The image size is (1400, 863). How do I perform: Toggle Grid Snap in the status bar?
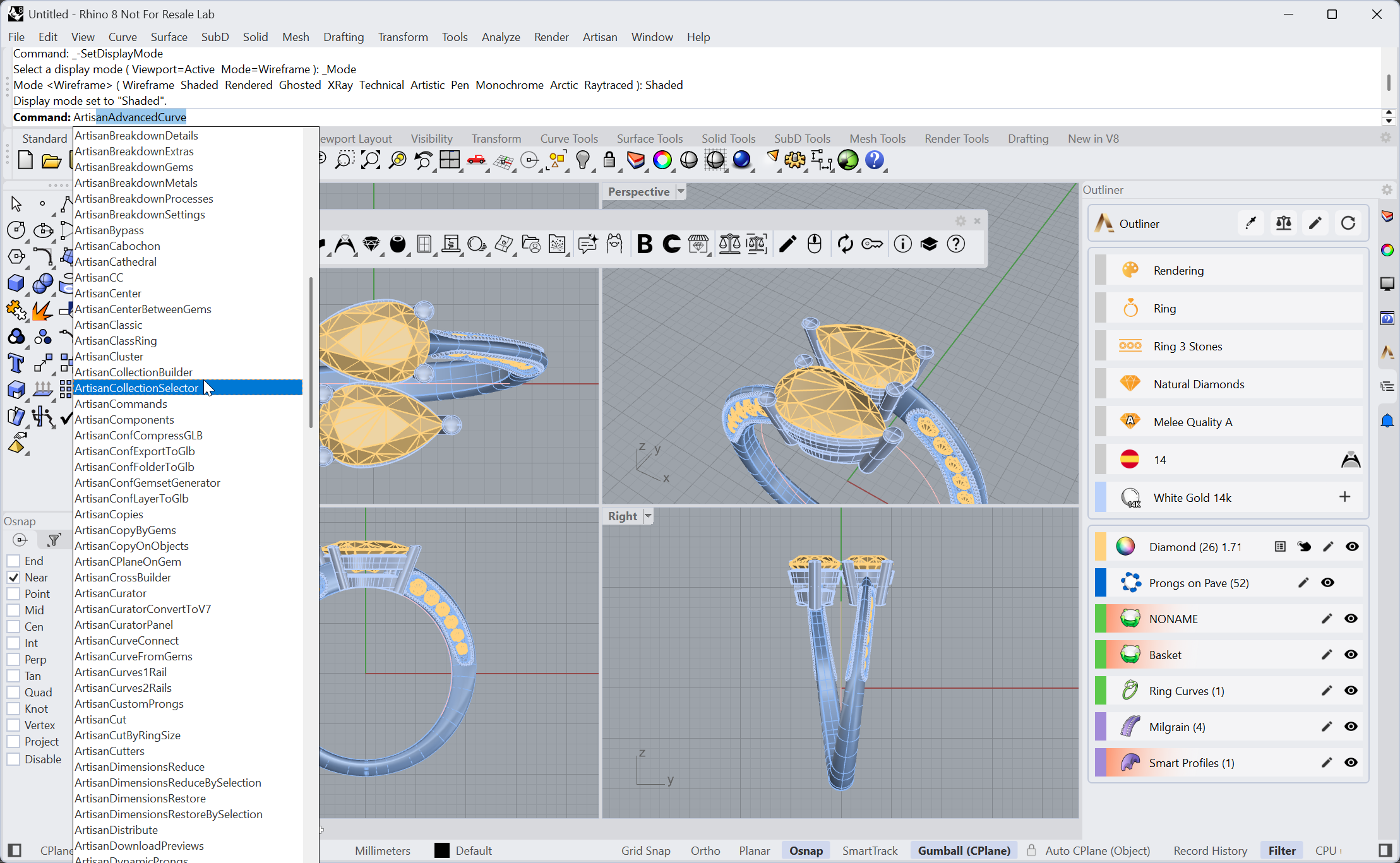pos(645,850)
